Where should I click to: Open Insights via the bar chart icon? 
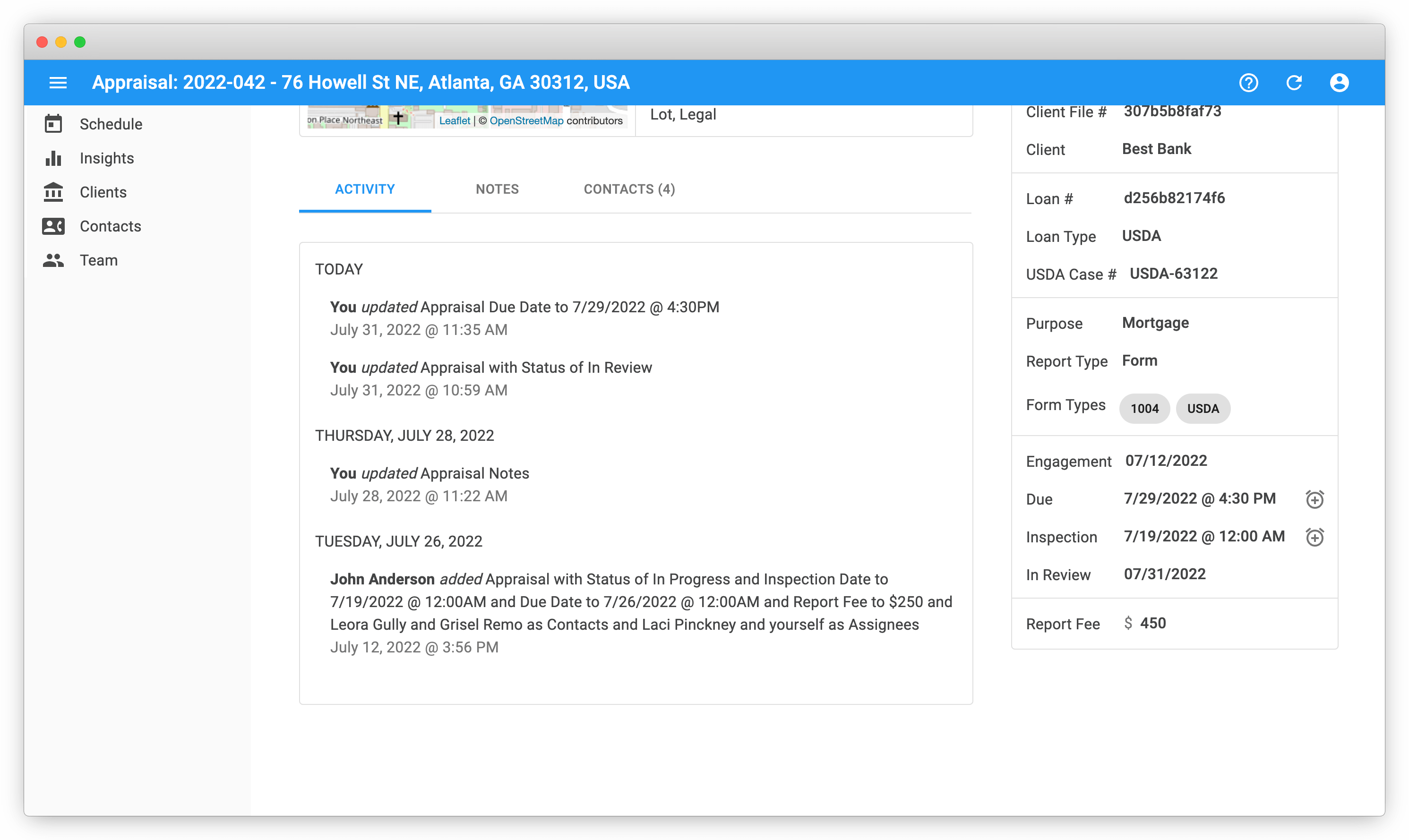click(x=54, y=158)
